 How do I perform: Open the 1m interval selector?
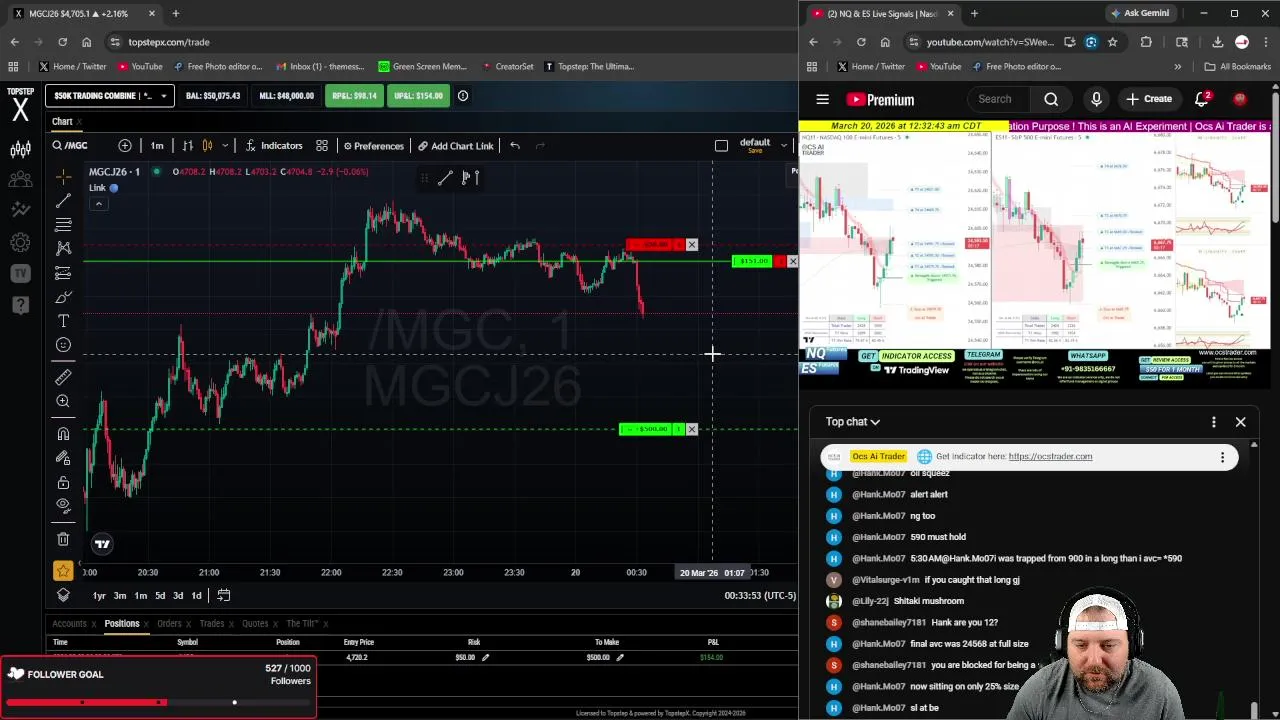[x=157, y=146]
